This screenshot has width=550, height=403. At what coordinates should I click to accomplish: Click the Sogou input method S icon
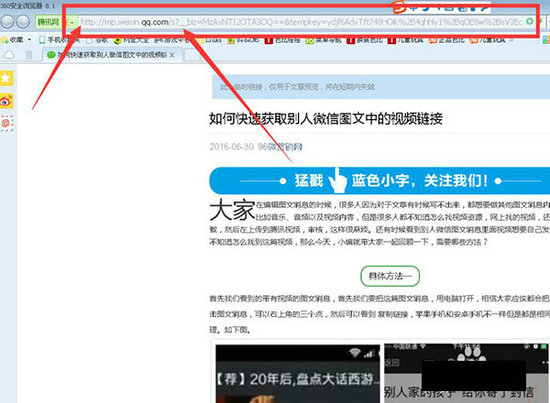[399, 6]
